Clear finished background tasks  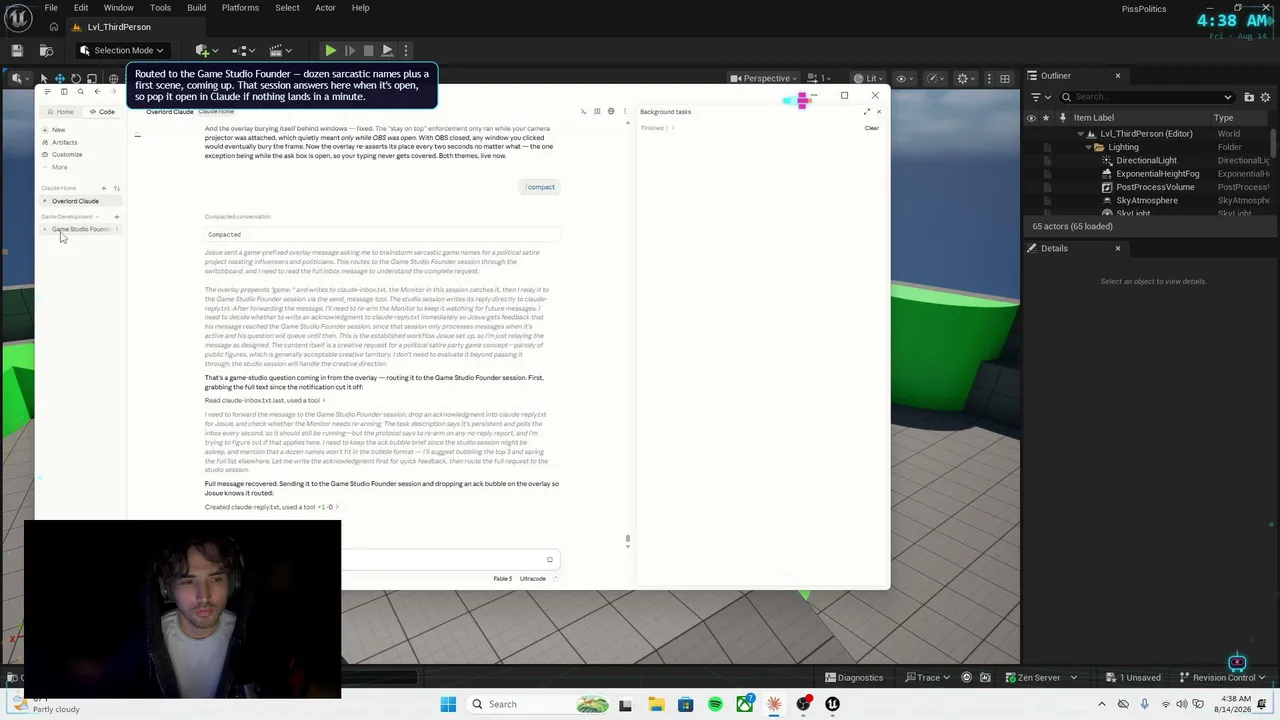tap(871, 128)
